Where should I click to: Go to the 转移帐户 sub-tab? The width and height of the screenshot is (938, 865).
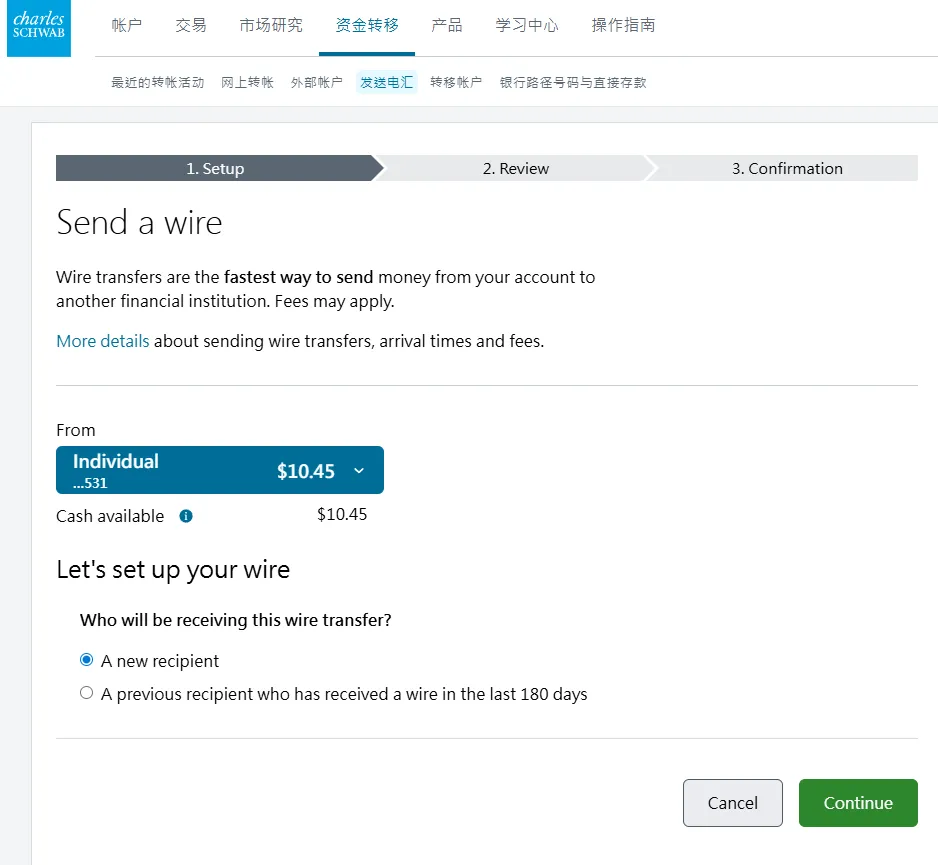pos(456,82)
